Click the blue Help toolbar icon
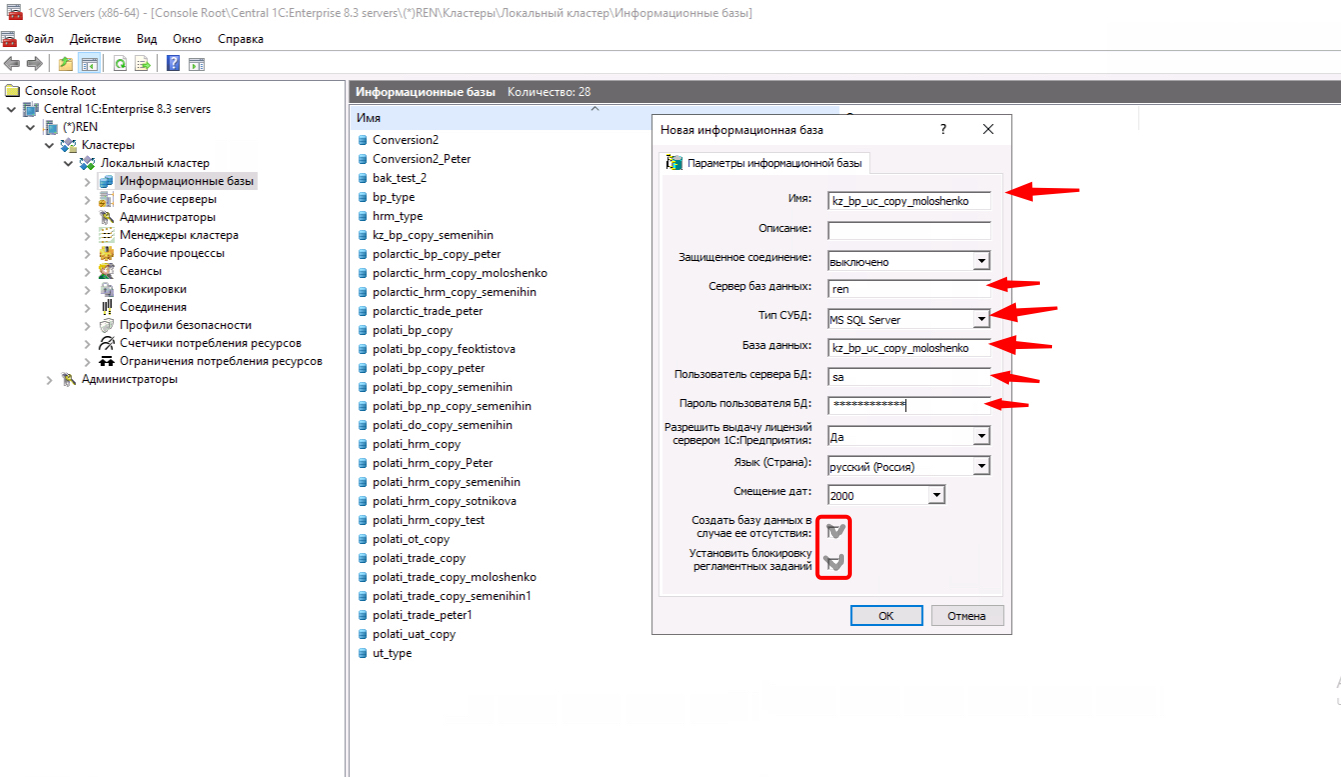 click(x=174, y=64)
